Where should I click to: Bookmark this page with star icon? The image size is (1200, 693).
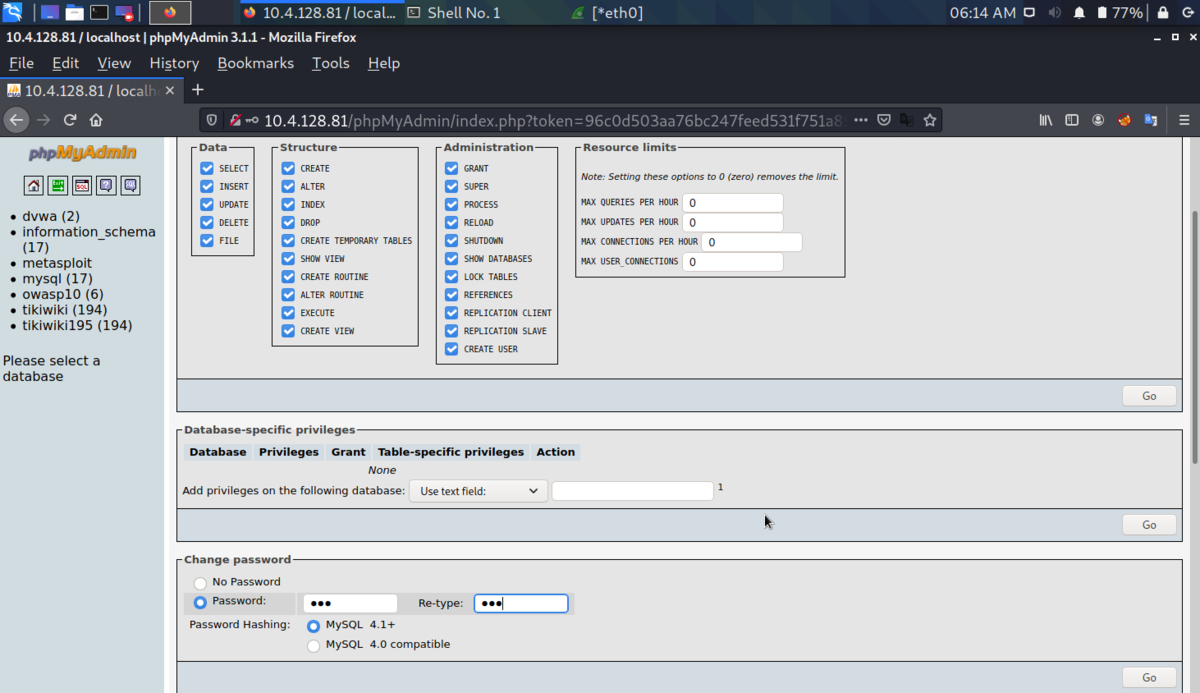930,120
